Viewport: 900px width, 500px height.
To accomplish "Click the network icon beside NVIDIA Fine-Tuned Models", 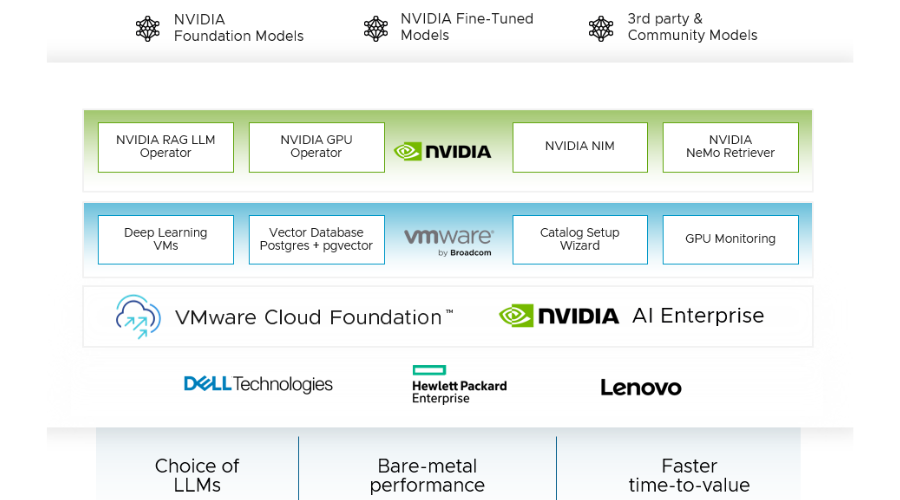I will click(375, 28).
